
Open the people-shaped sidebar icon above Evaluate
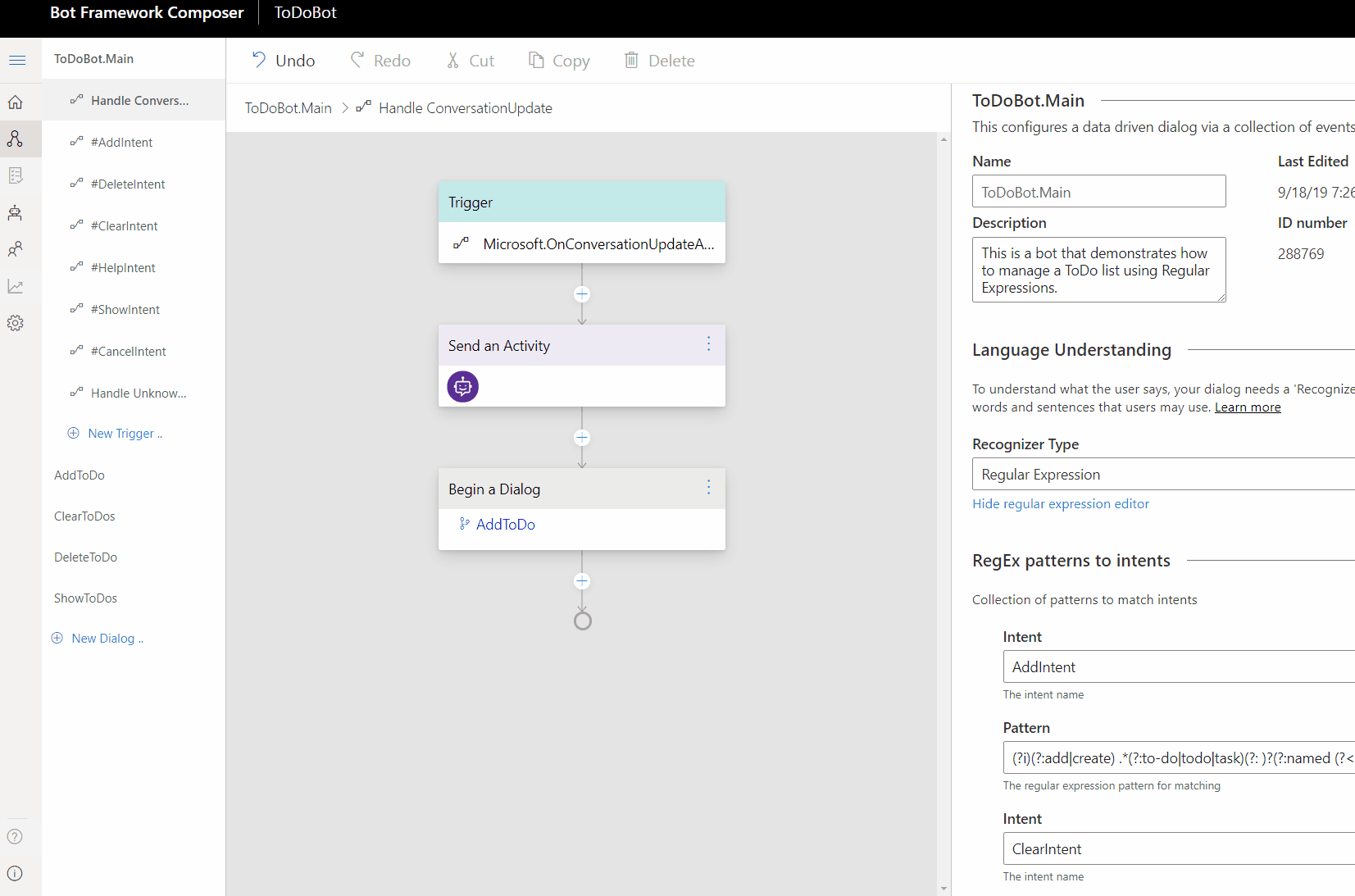point(15,249)
